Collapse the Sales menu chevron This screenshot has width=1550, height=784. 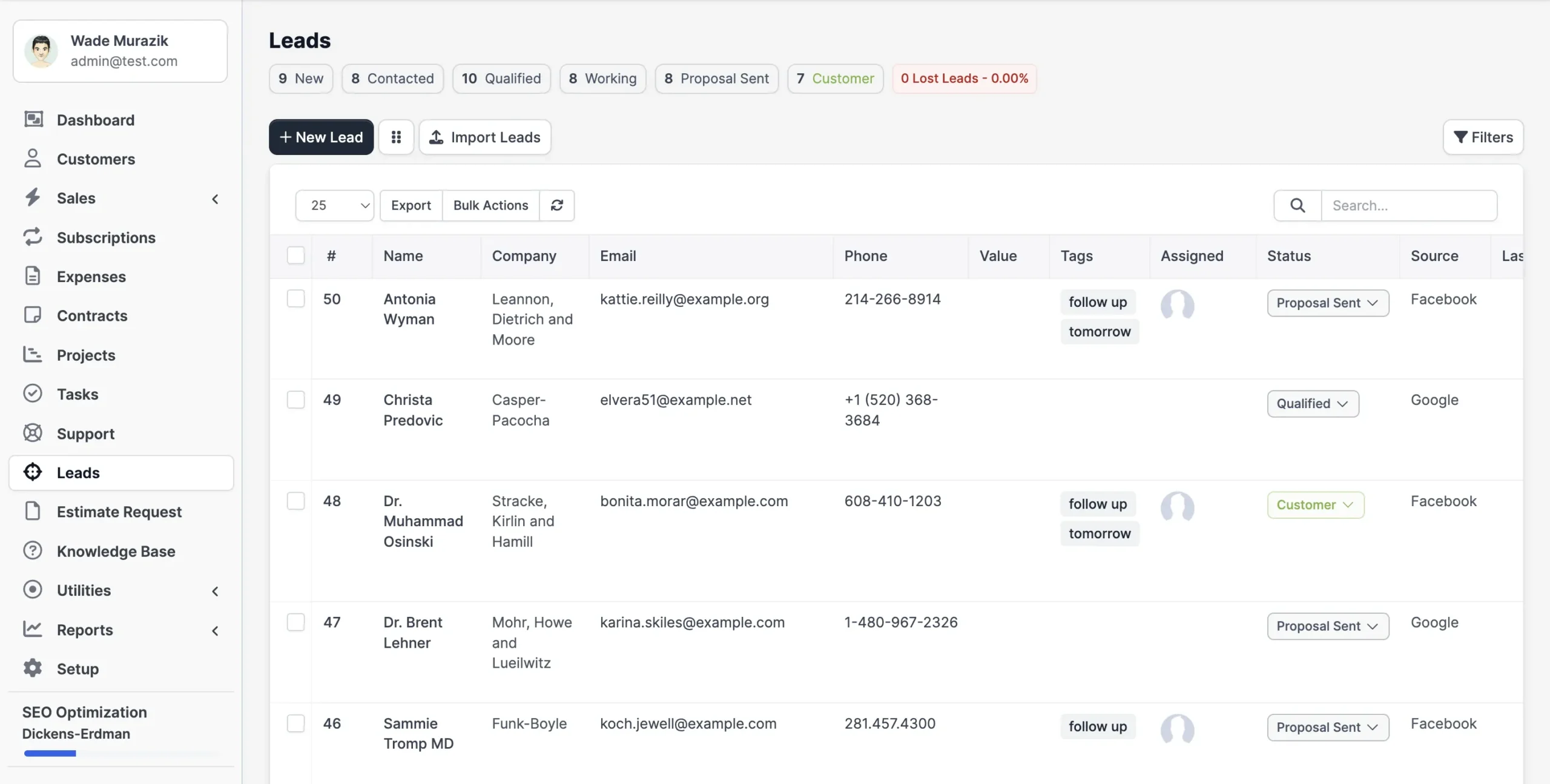pos(215,199)
